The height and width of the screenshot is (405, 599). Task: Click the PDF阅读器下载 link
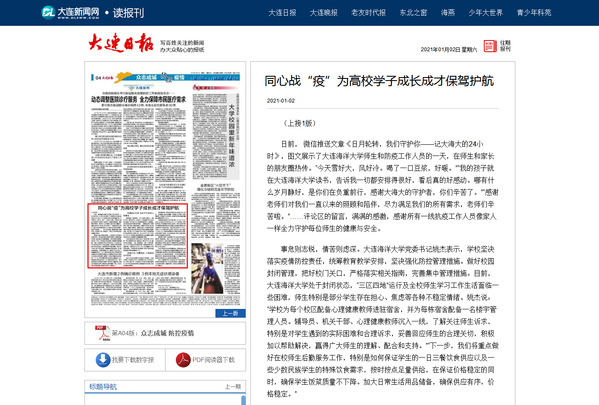click(x=214, y=360)
